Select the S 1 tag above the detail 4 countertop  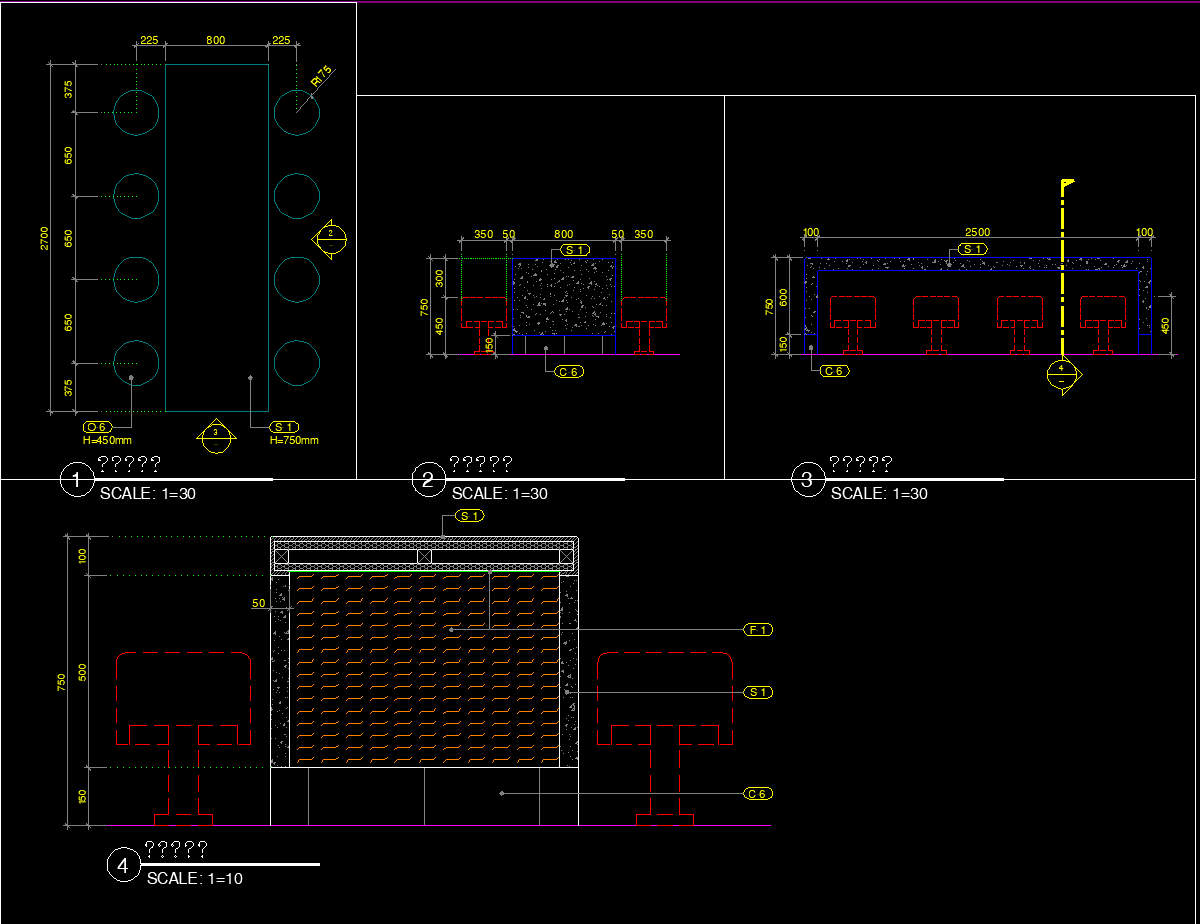coord(469,516)
